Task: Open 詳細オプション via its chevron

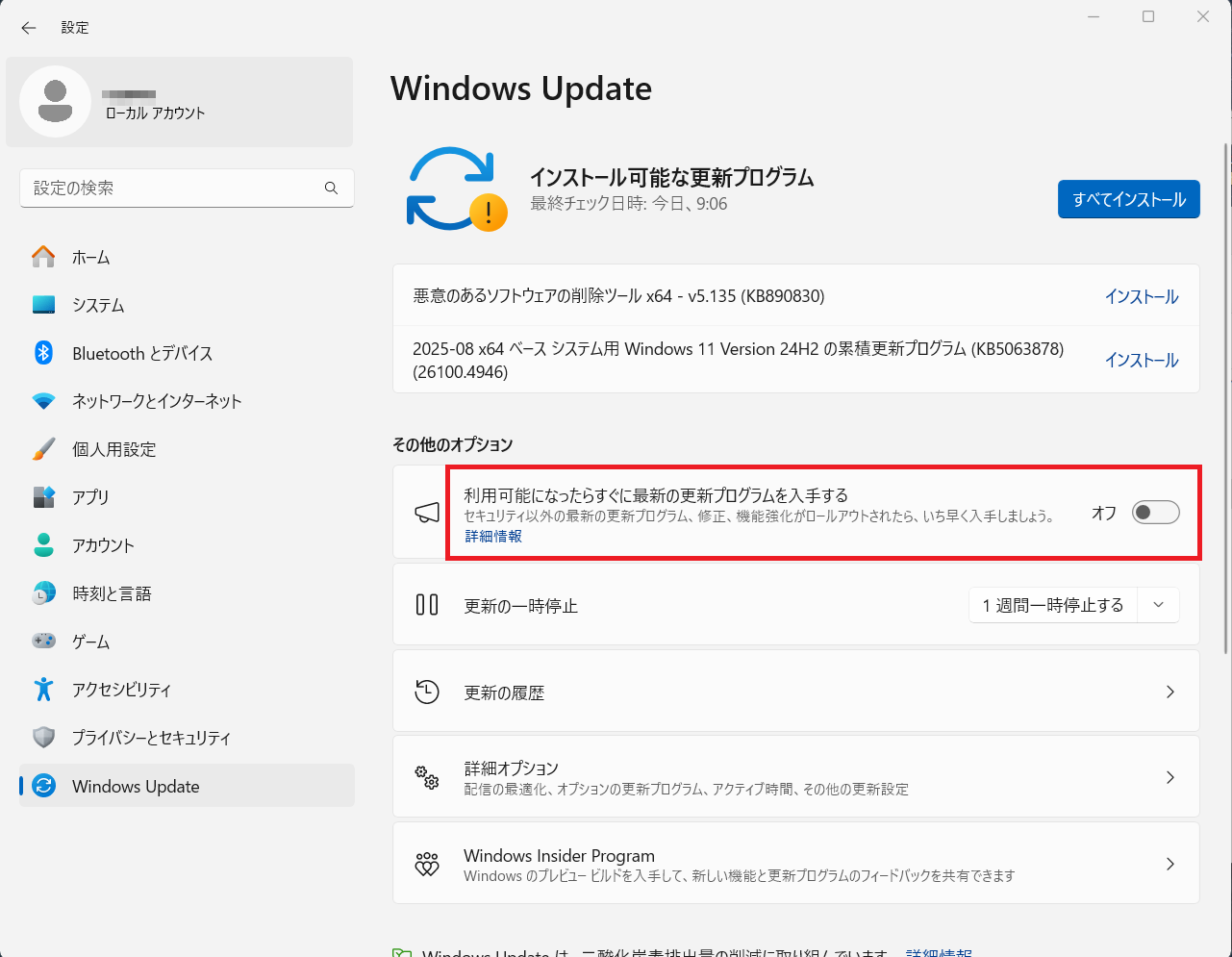Action: 1170,777
